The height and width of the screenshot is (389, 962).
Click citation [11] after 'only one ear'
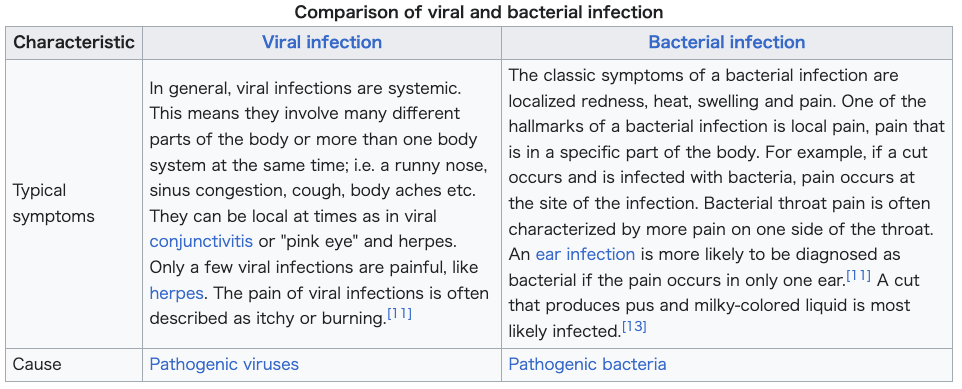[x=858, y=276]
